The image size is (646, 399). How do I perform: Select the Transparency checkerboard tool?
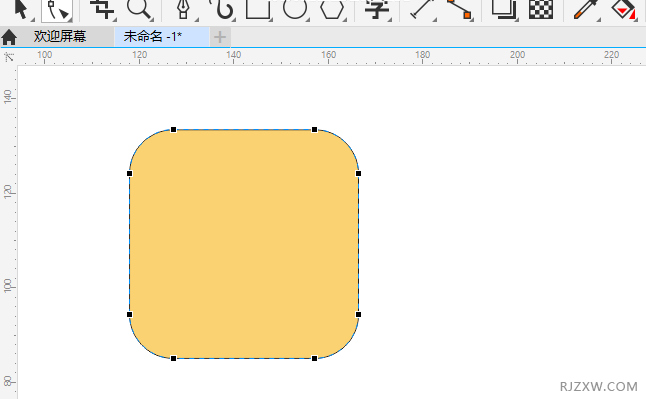[x=541, y=9]
